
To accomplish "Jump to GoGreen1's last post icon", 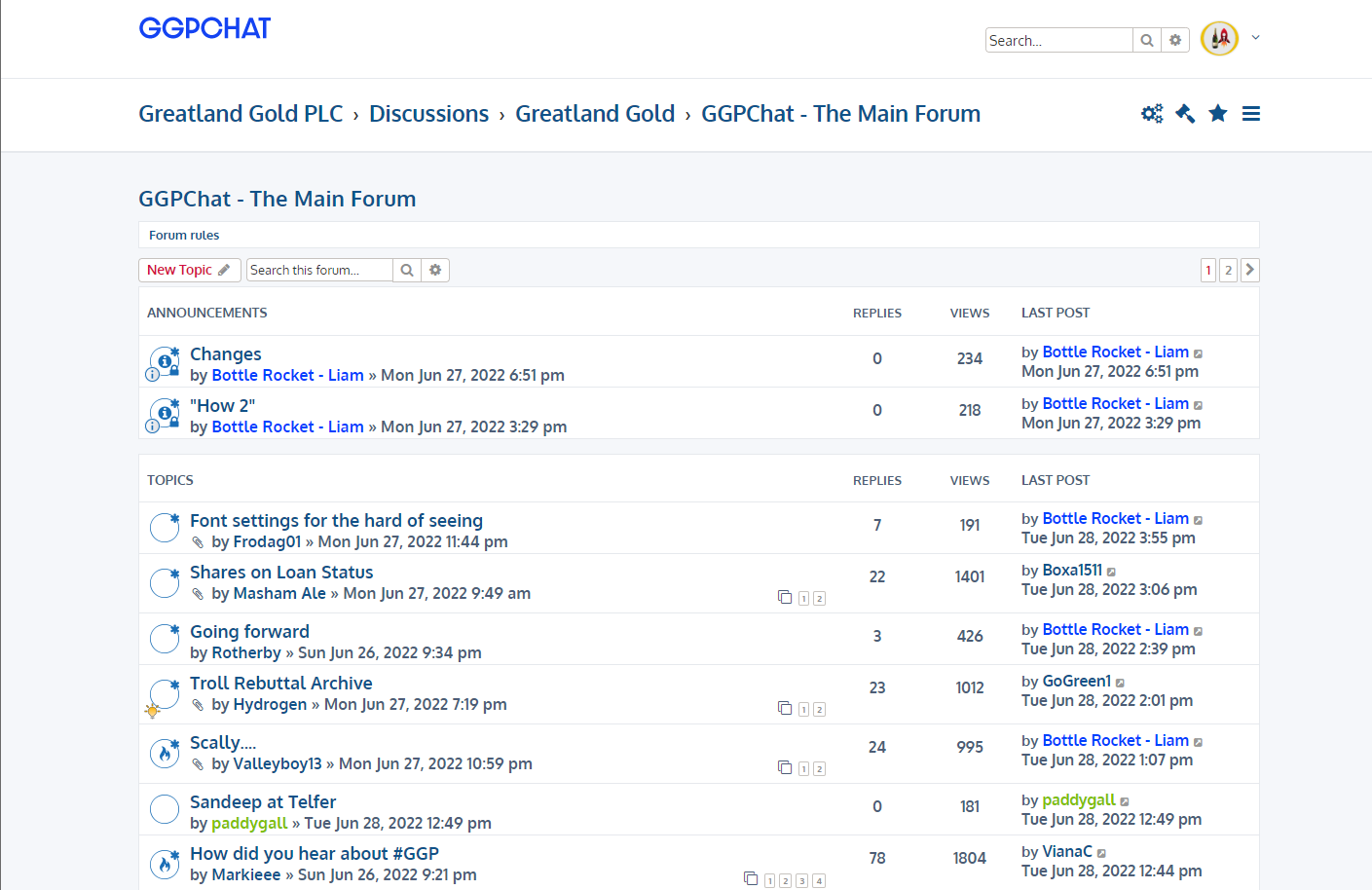I will pos(1120,683).
